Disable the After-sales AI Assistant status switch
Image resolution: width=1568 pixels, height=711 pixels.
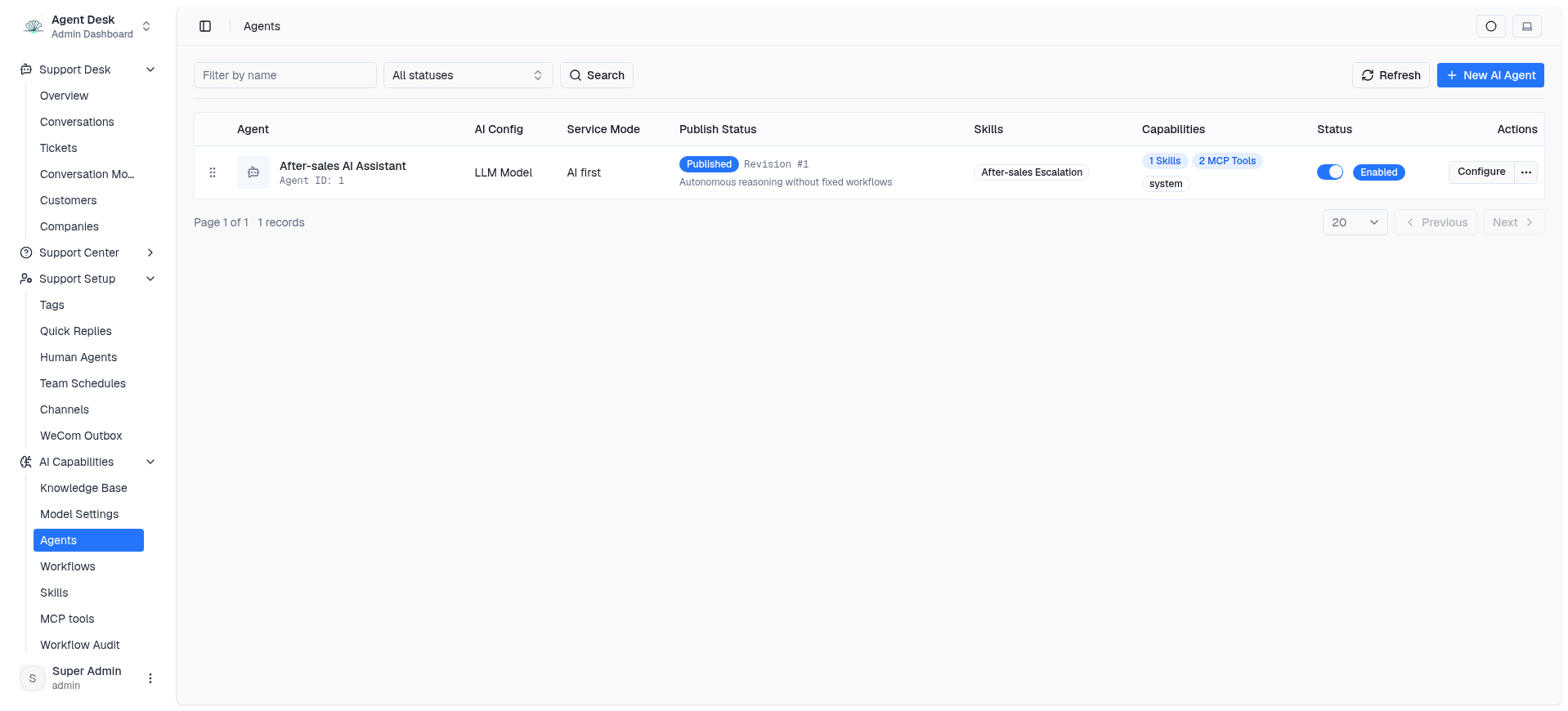(1330, 172)
